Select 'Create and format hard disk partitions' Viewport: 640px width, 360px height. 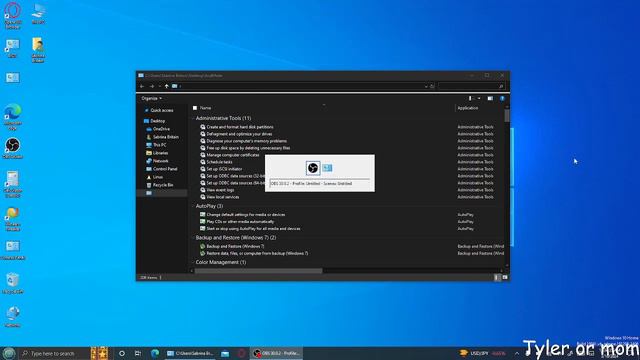240,127
